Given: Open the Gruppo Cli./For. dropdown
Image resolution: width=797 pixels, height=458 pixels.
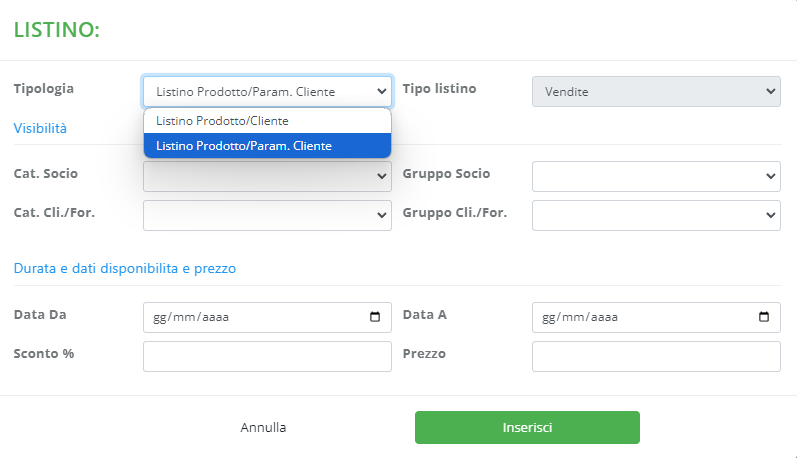Looking at the screenshot, I should coord(655,215).
